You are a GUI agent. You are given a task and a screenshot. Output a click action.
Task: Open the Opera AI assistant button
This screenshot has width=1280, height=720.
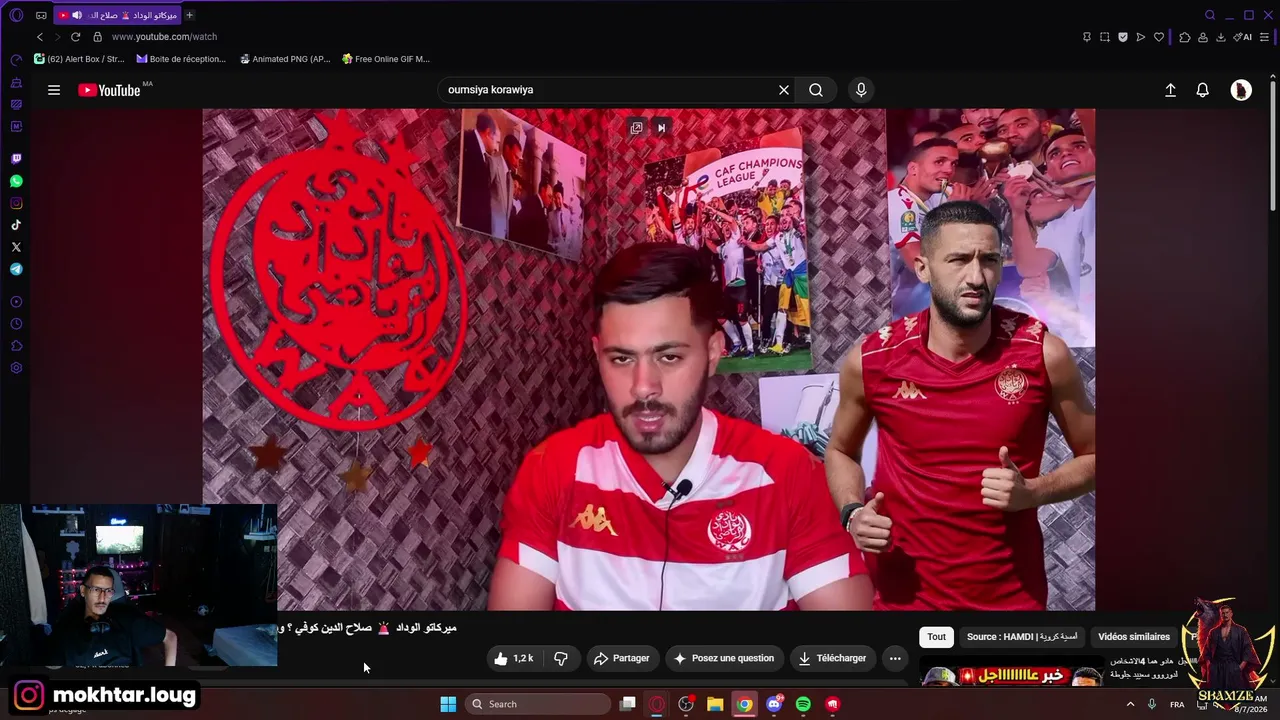tap(1243, 37)
